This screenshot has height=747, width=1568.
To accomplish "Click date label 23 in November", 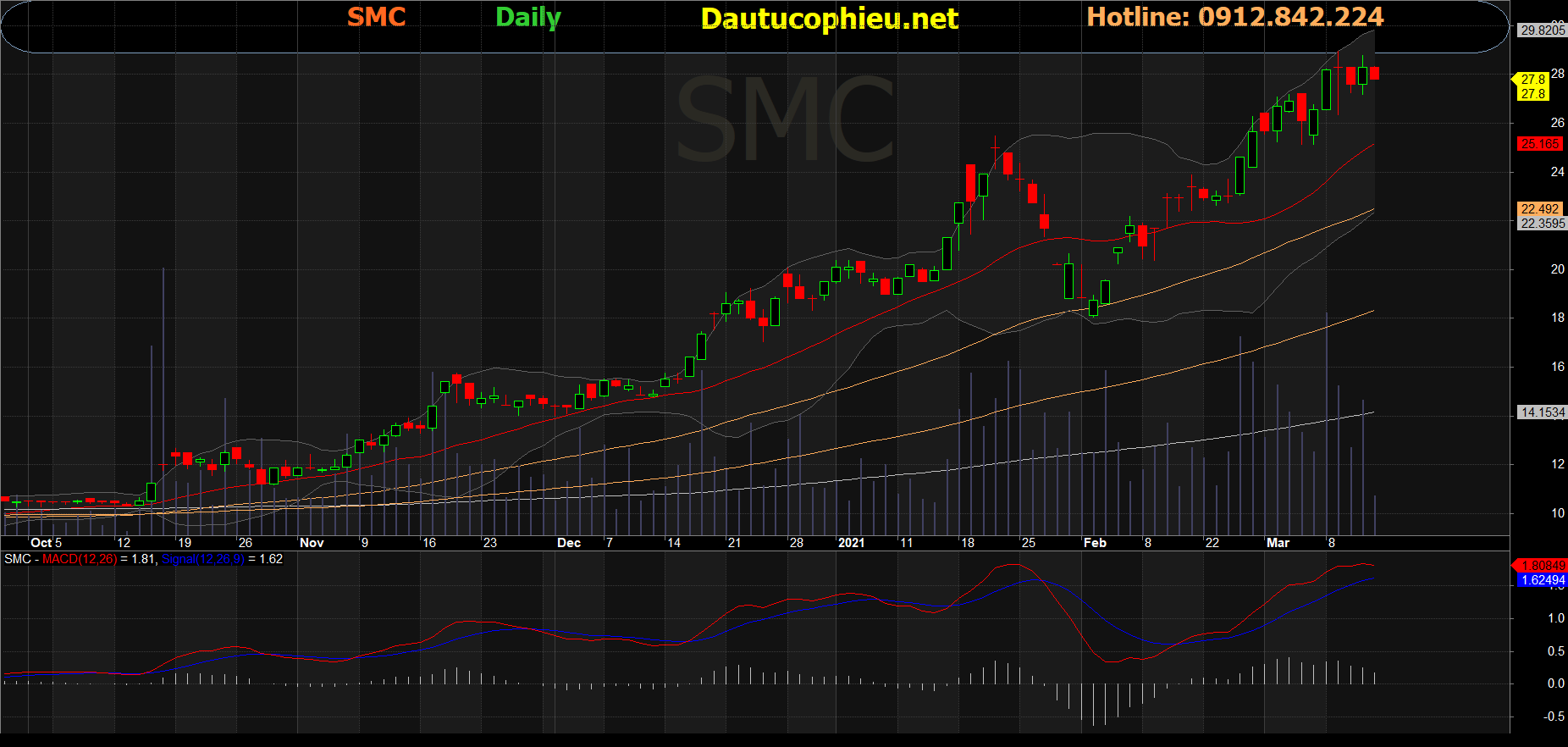I will (x=489, y=543).
